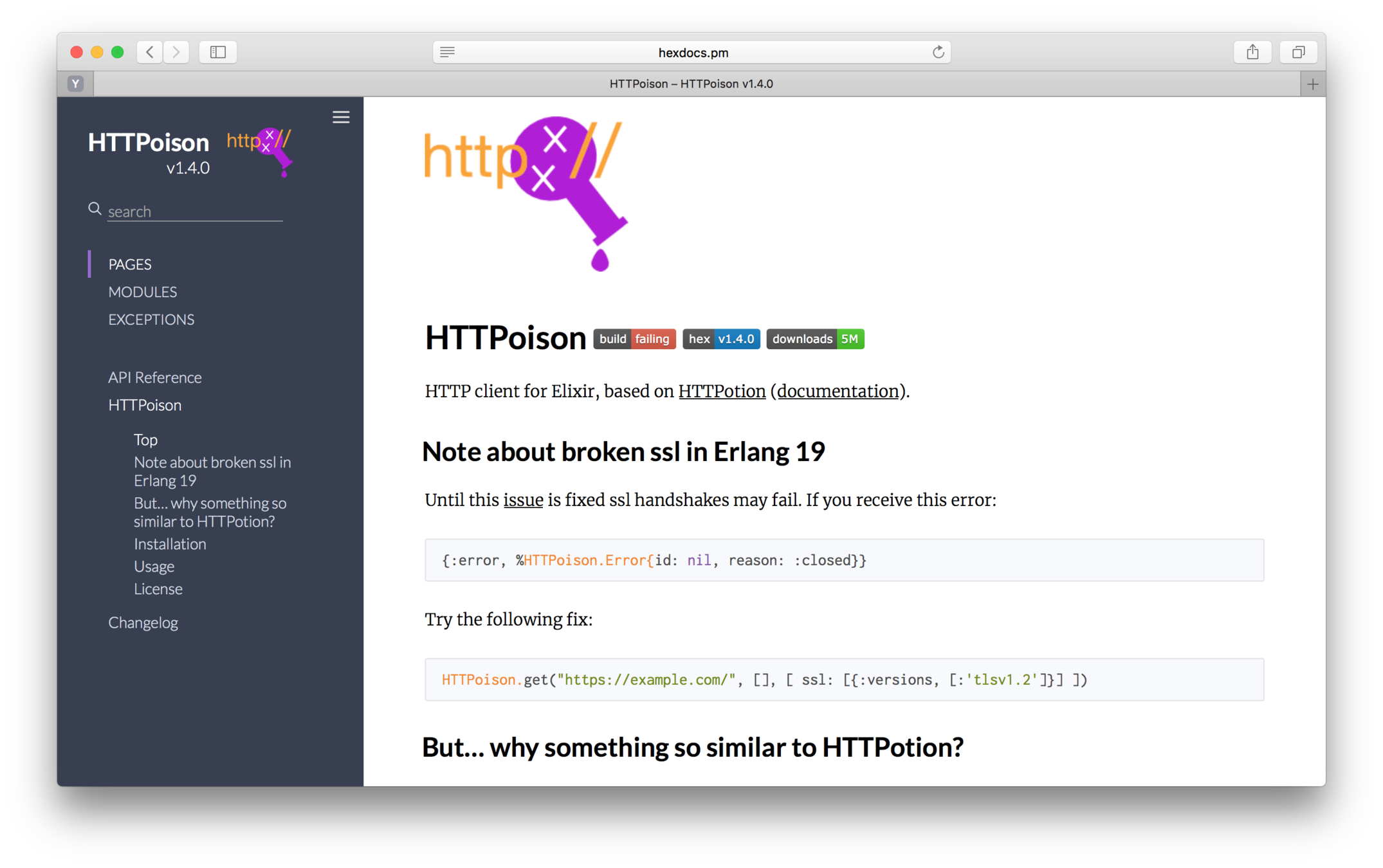
Task: Click the pinned Y tab icon
Action: tap(76, 84)
